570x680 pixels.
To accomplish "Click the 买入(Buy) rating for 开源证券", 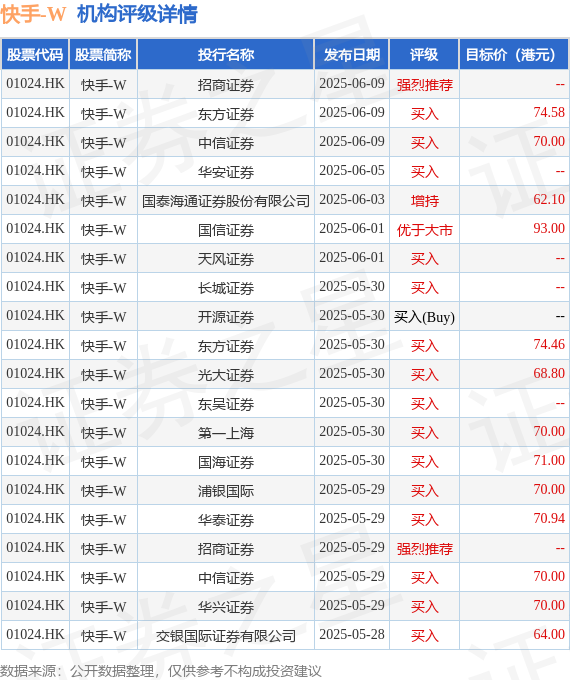I will (x=424, y=317).
